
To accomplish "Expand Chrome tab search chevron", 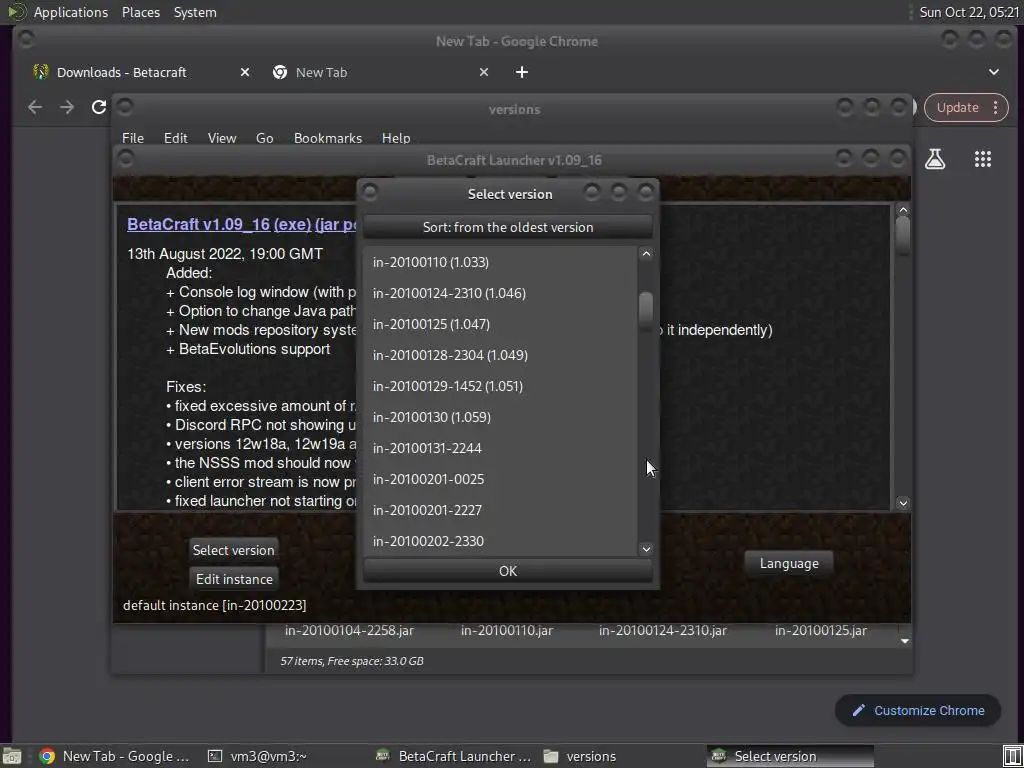I will pos(993,72).
